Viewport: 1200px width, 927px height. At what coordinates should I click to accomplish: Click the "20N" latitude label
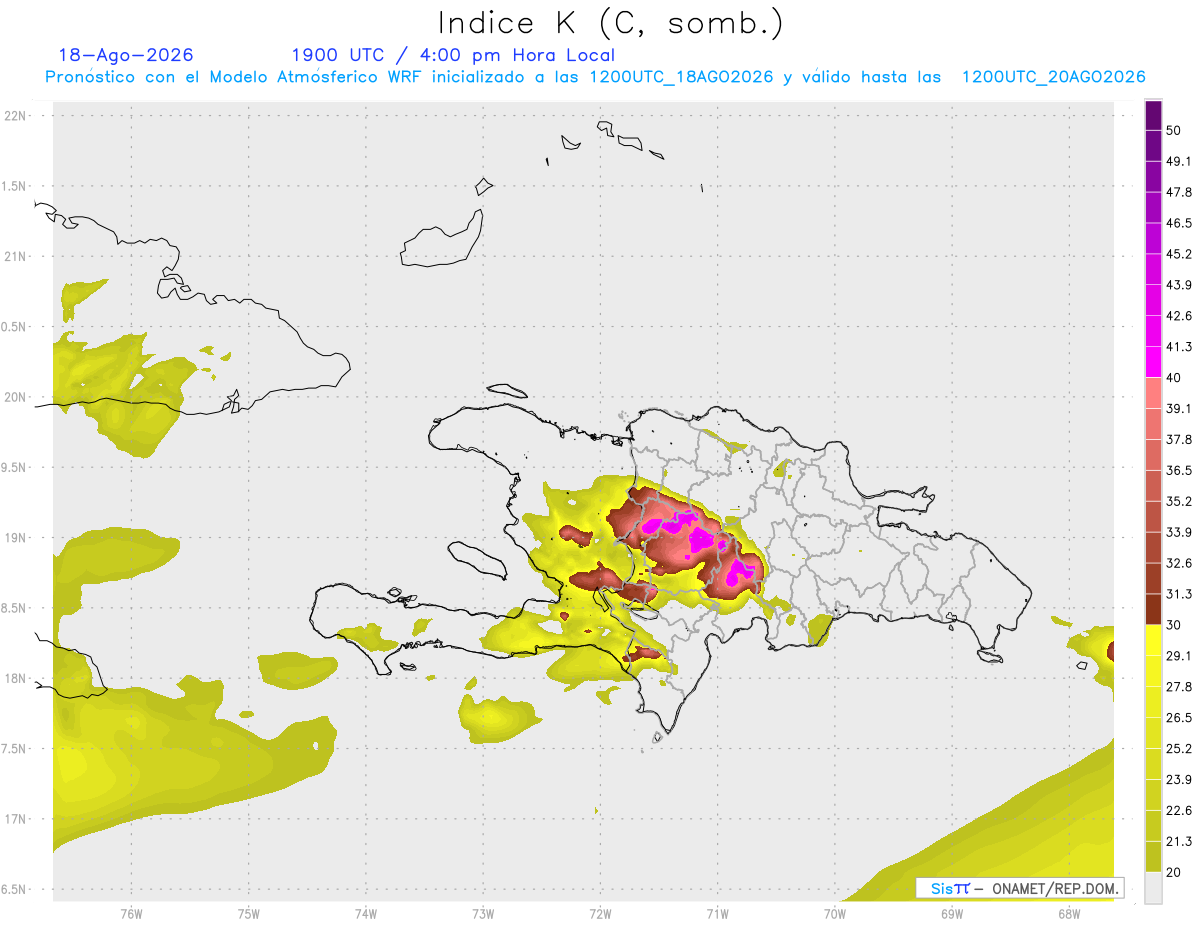[16, 397]
